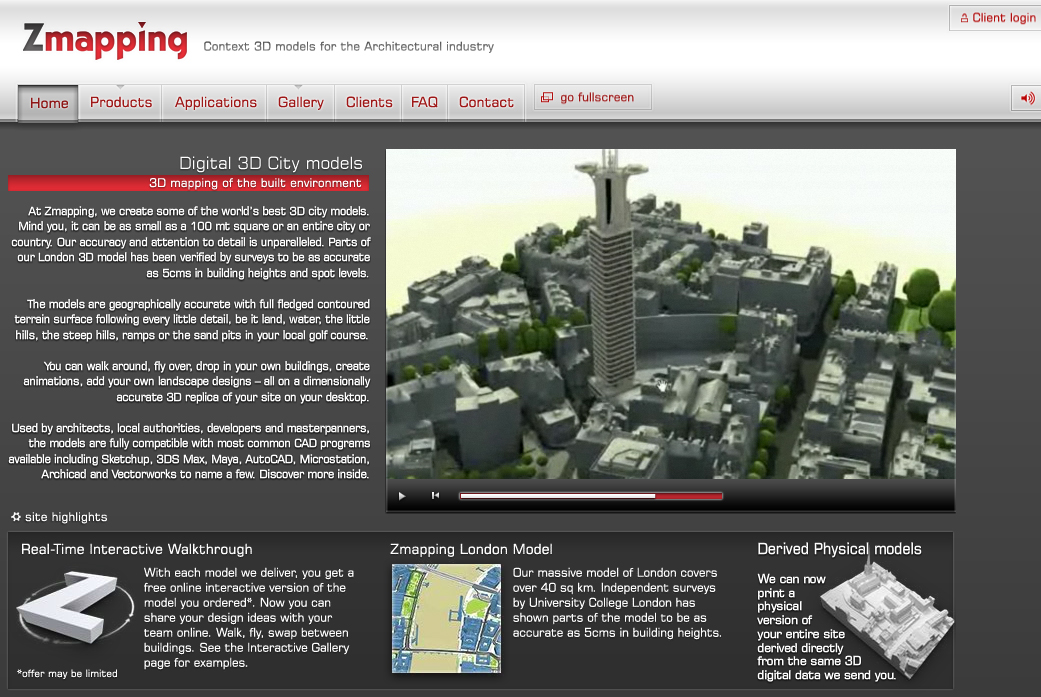Open the Contact page
This screenshot has width=1041, height=697.
(x=486, y=102)
